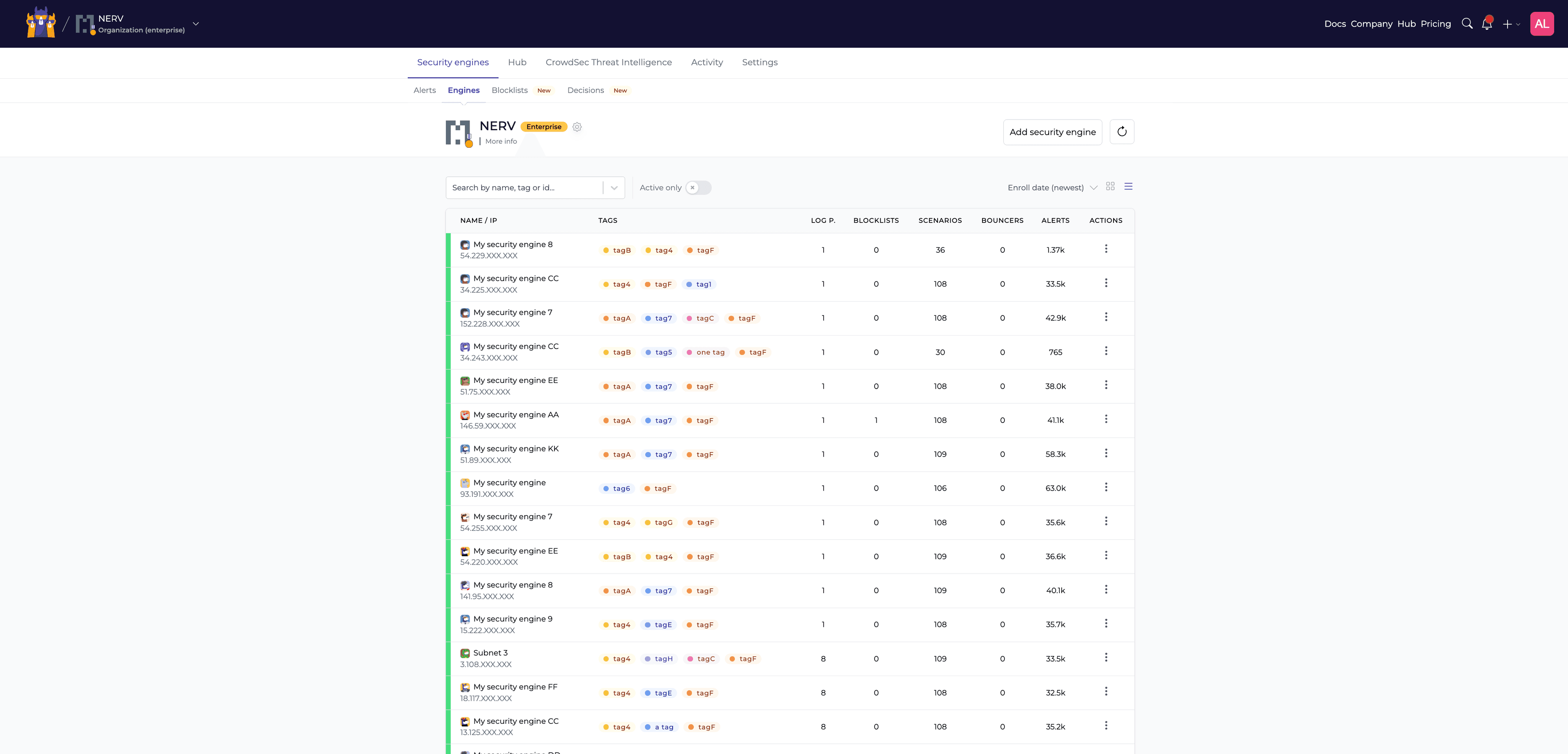Open actions menu for engine 34.243.XXX.XXX

1106,351
